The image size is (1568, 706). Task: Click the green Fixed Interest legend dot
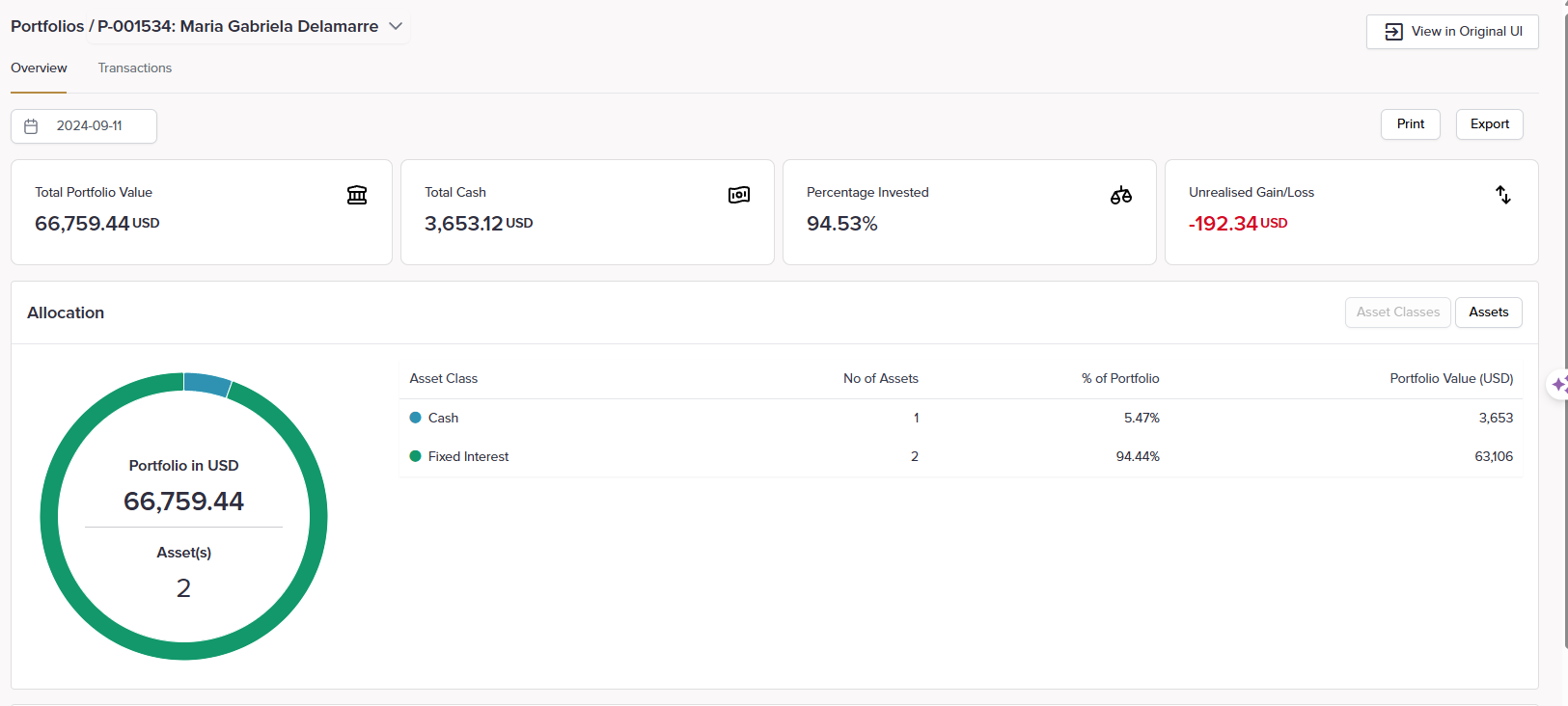coord(416,456)
